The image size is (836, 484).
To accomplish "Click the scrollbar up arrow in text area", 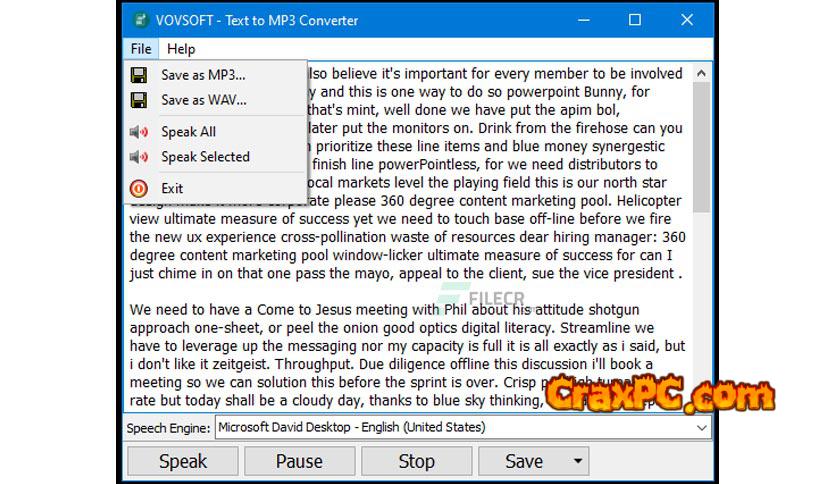I will 702,74.
